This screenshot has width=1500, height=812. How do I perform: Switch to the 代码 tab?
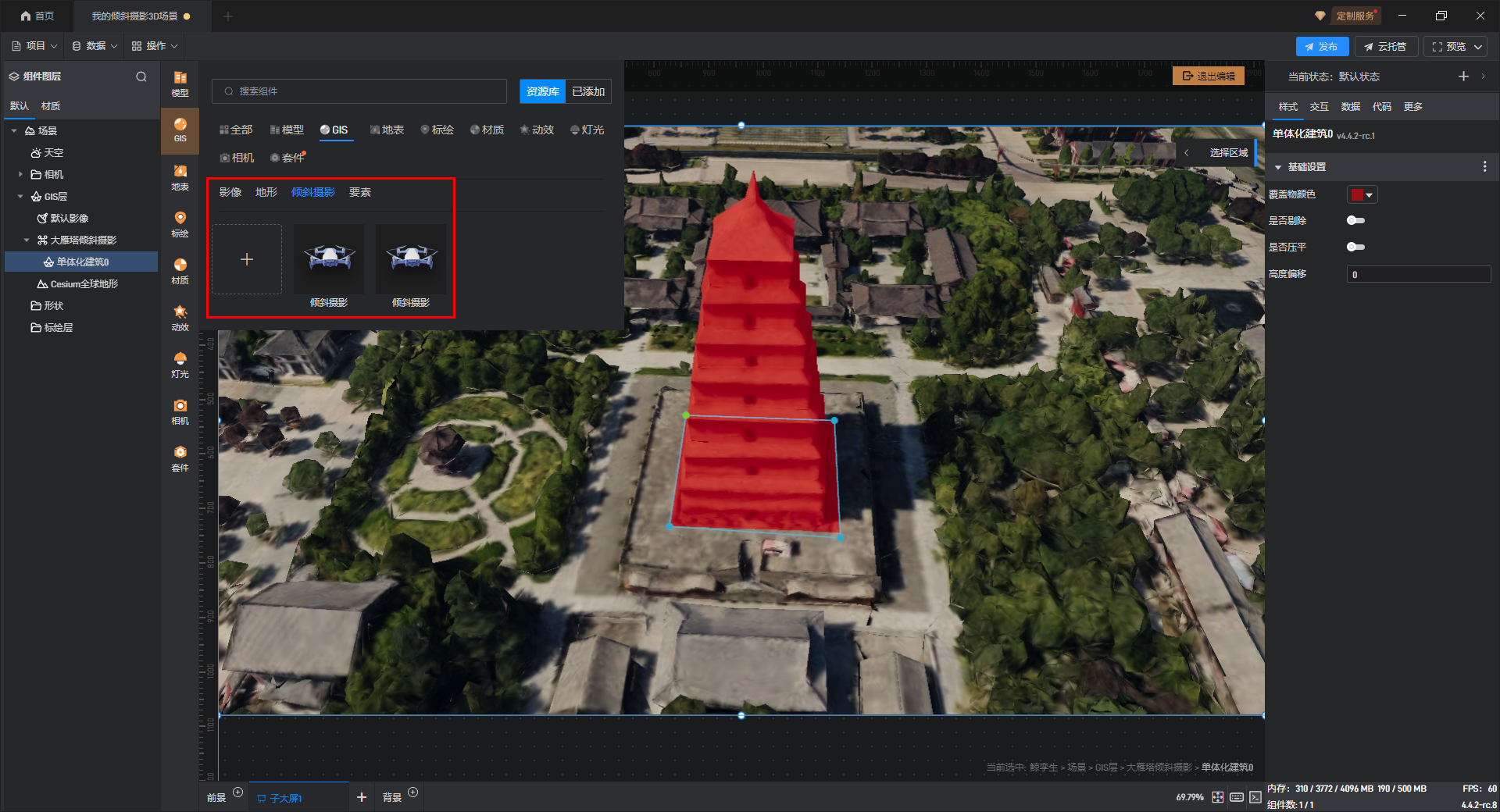click(1381, 106)
